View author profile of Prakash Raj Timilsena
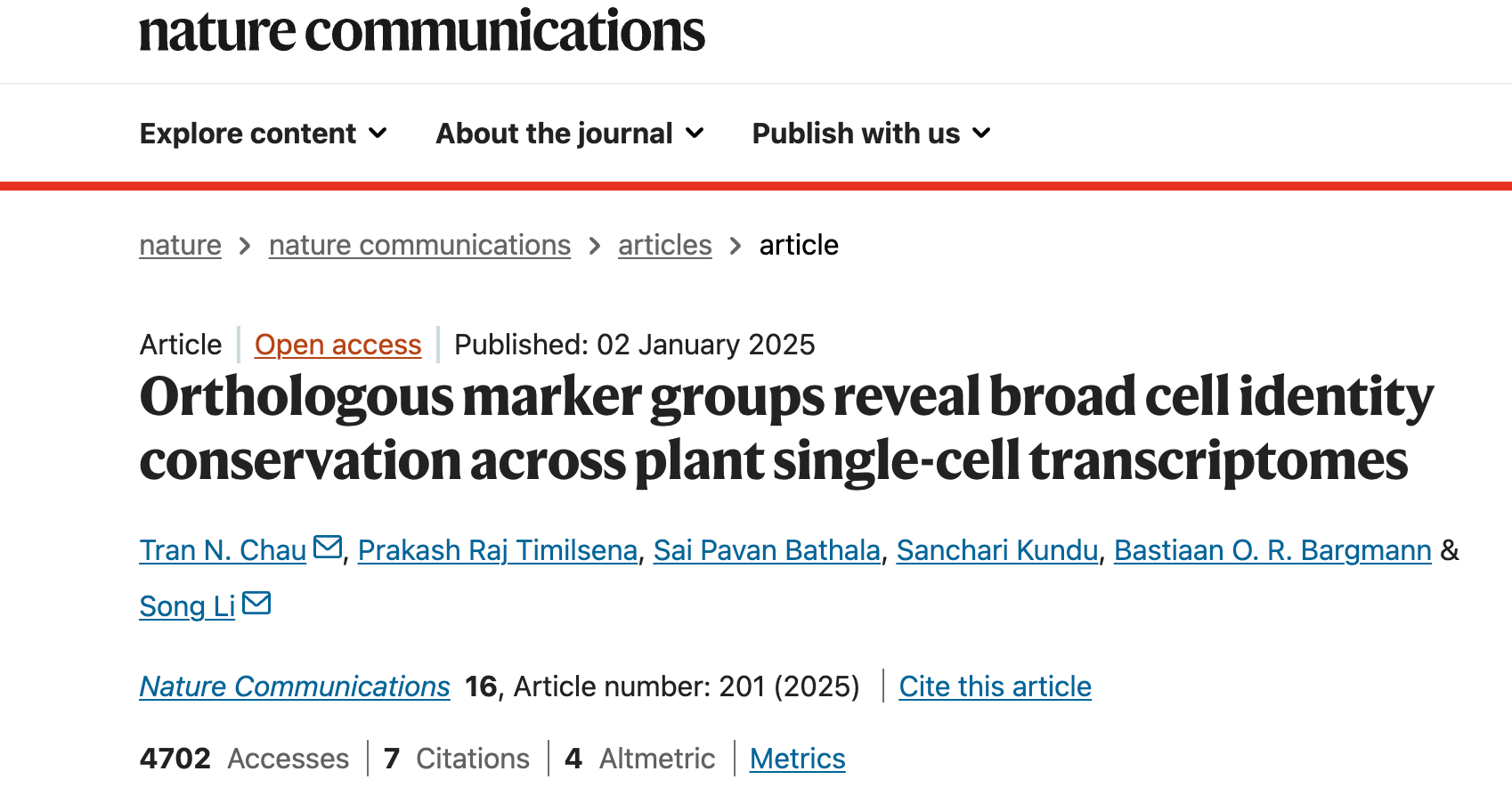The image size is (1512, 812). pos(496,550)
